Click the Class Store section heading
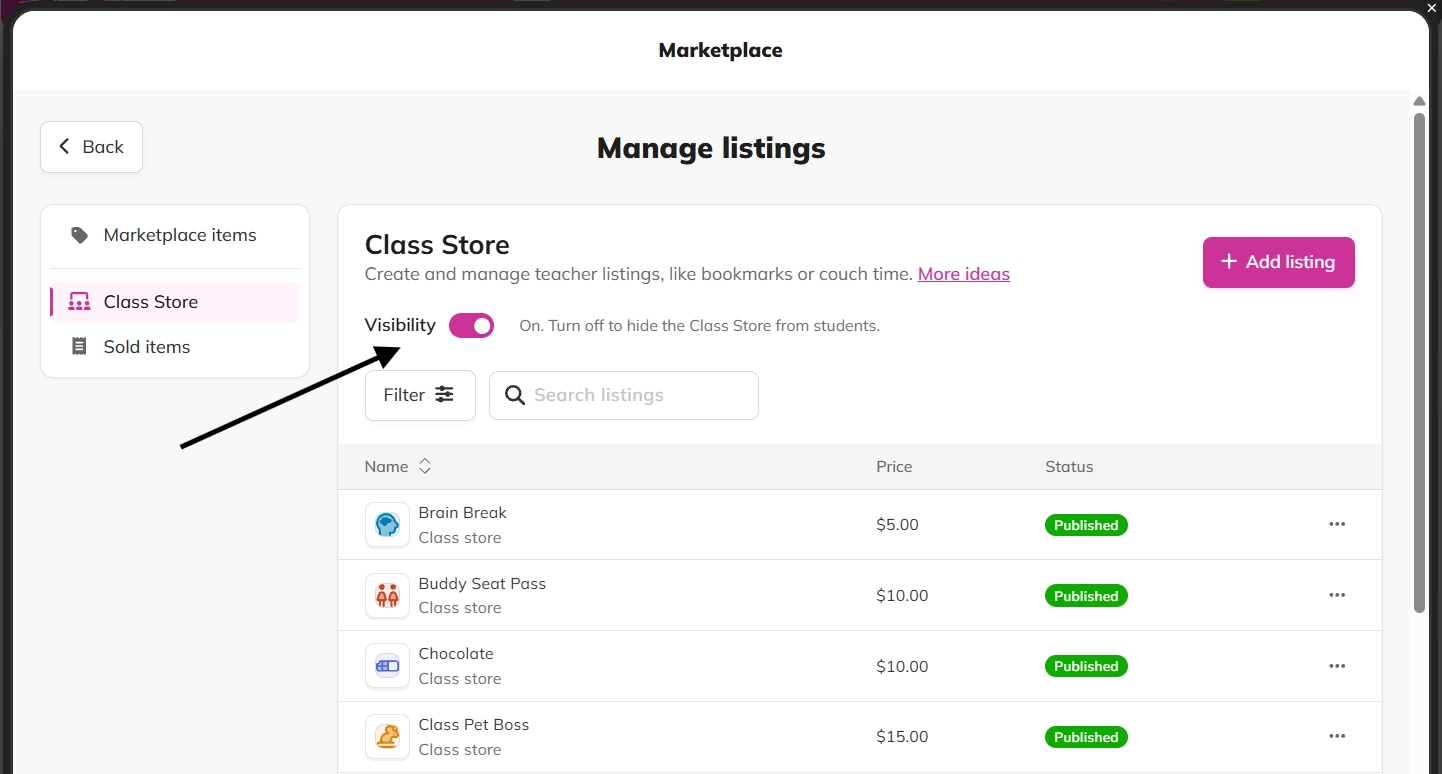 (437, 245)
